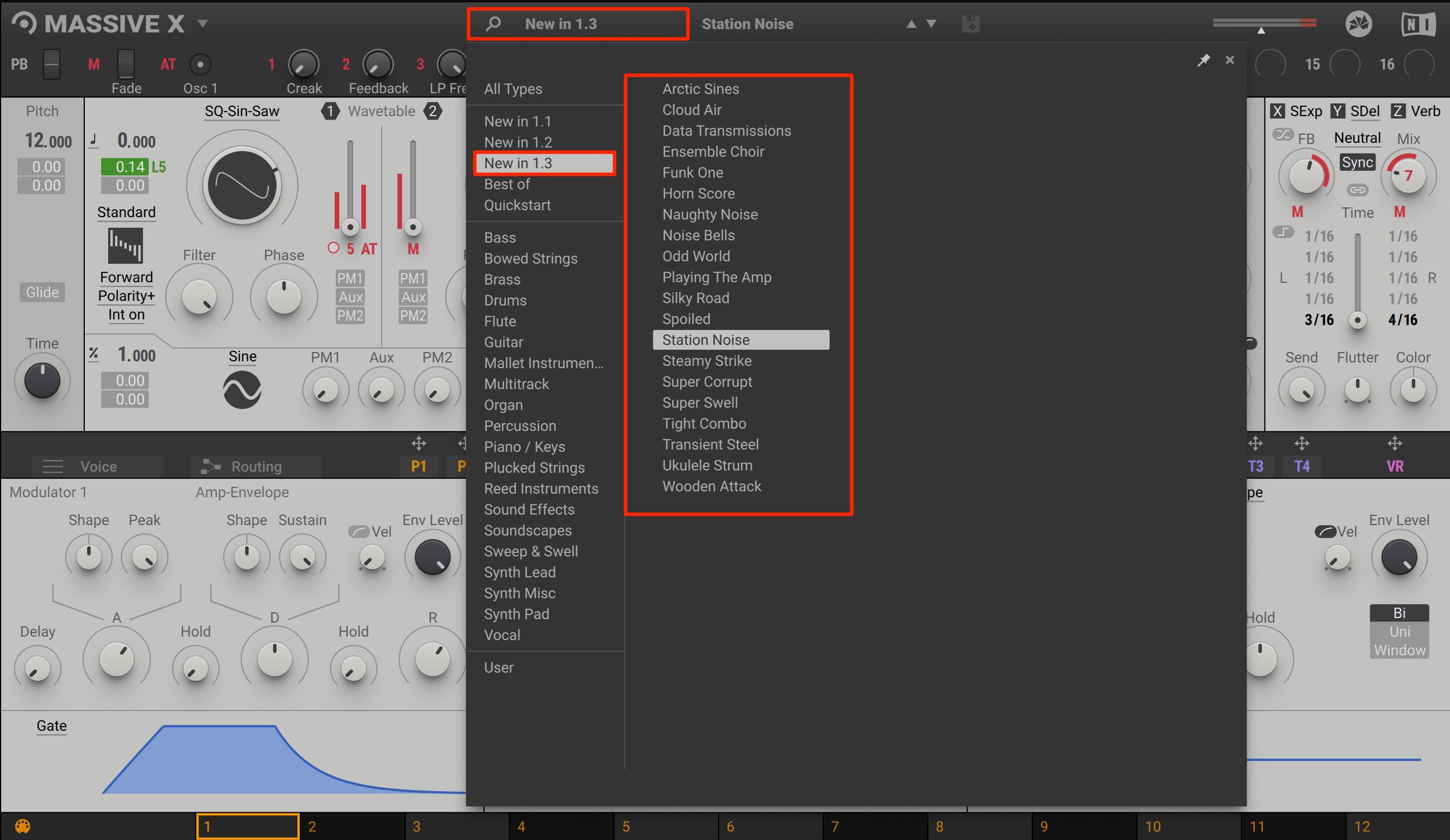Click the wavetable position slider 1 handle
Screen dimensions: 1450x840
point(350,227)
